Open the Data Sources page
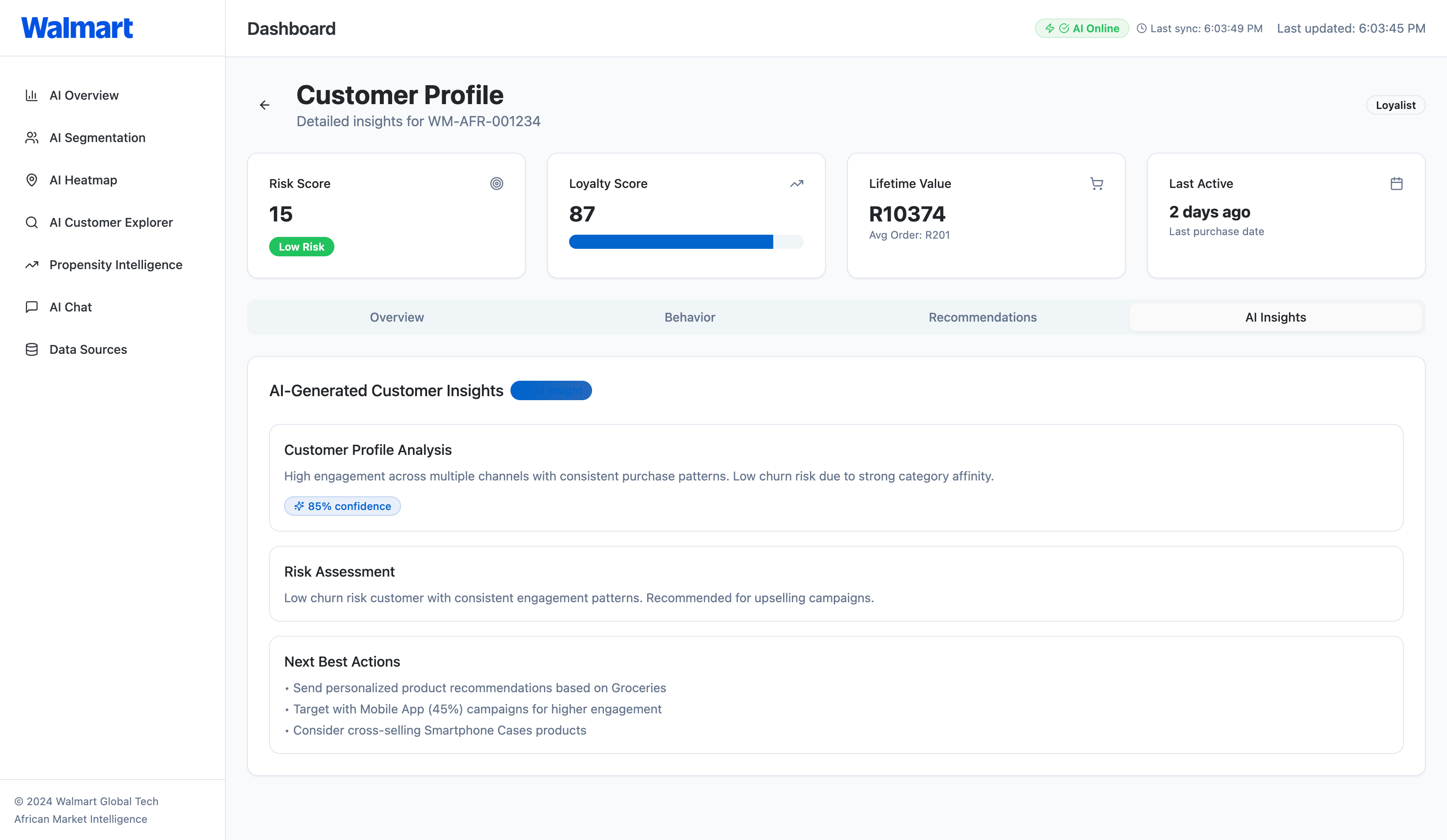 click(x=112, y=350)
